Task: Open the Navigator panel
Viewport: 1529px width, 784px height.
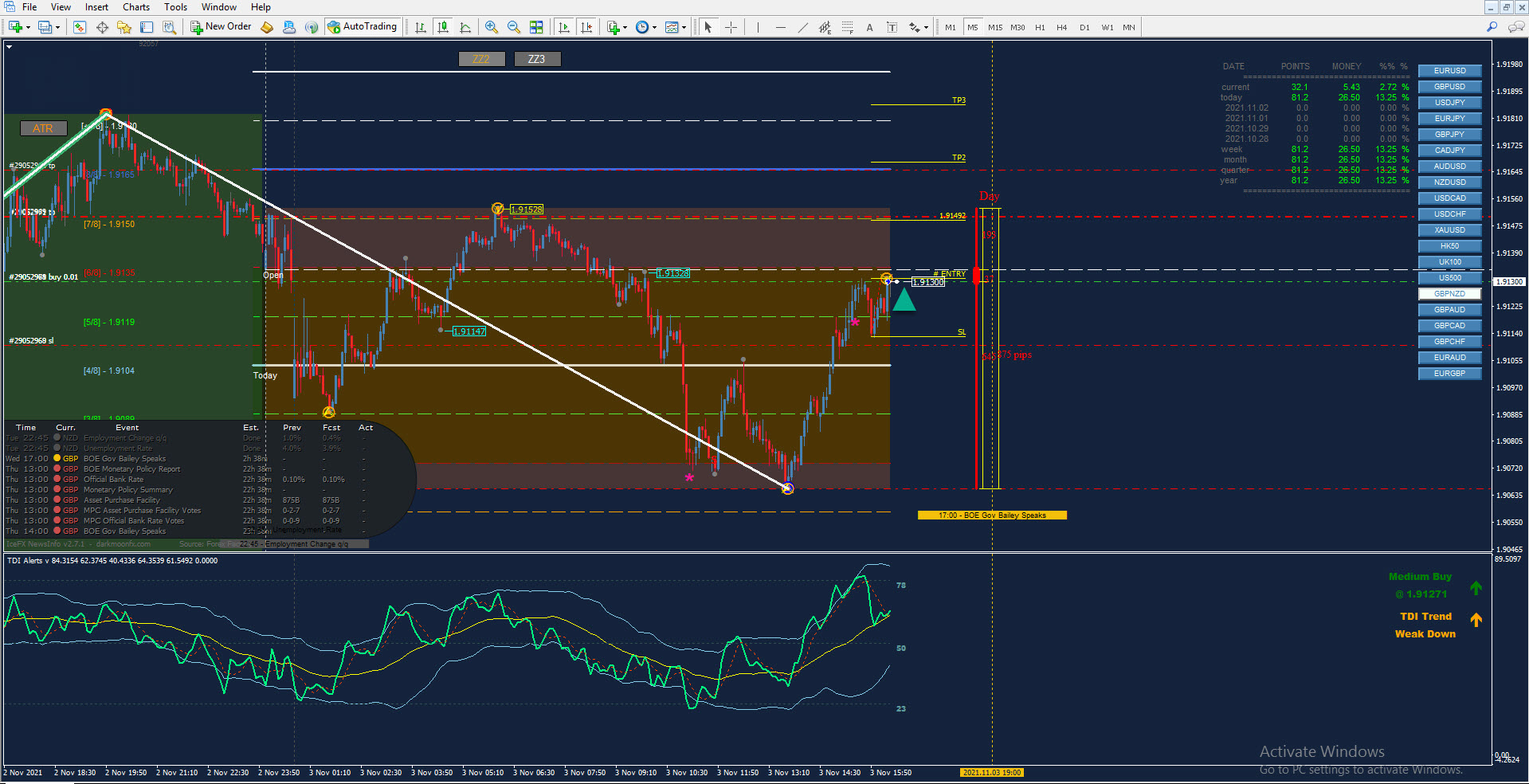Action: 124,27
